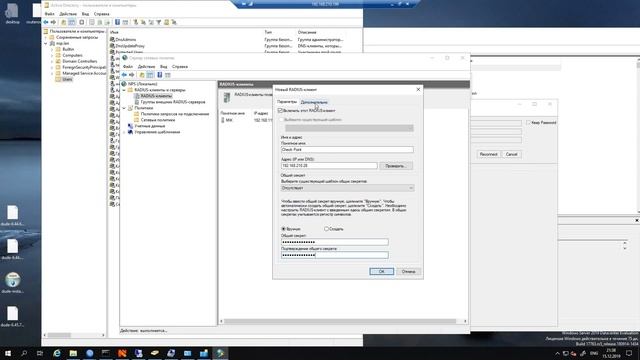Switch to Settings tab in RADIUS dialog
The height and width of the screenshot is (360, 640).
tap(287, 102)
